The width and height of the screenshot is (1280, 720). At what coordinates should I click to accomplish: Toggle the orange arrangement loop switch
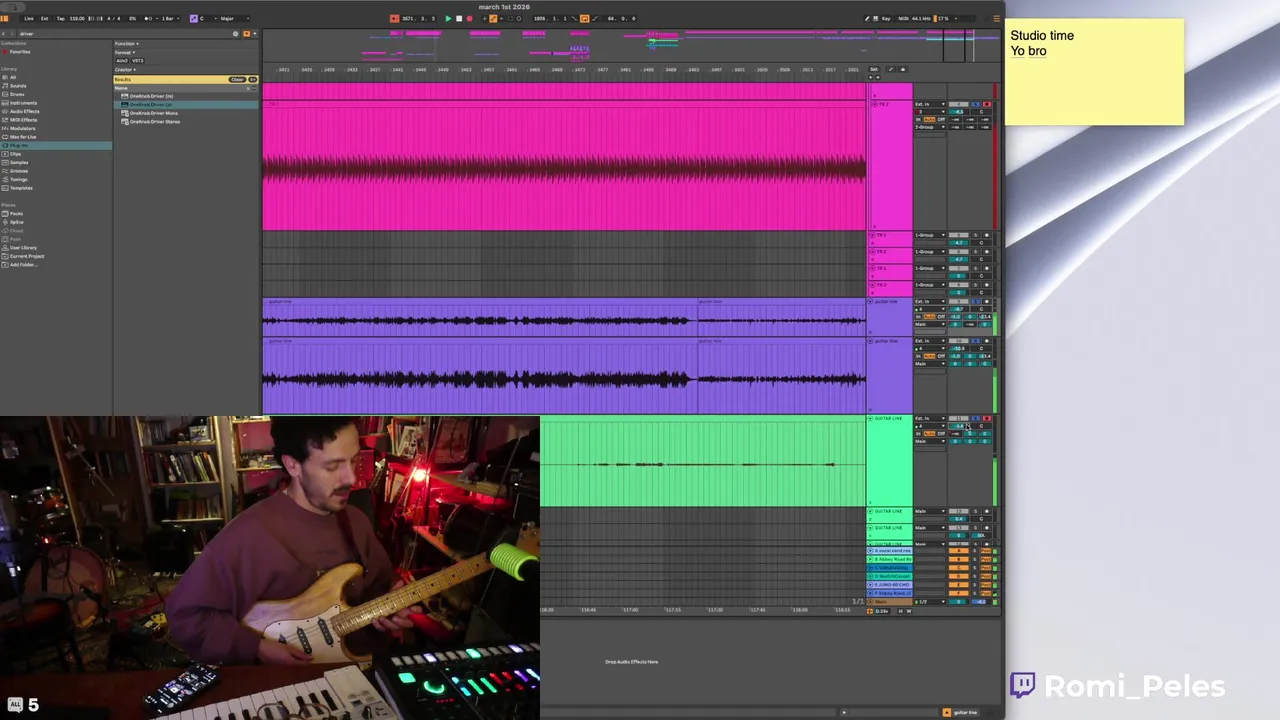pos(585,18)
